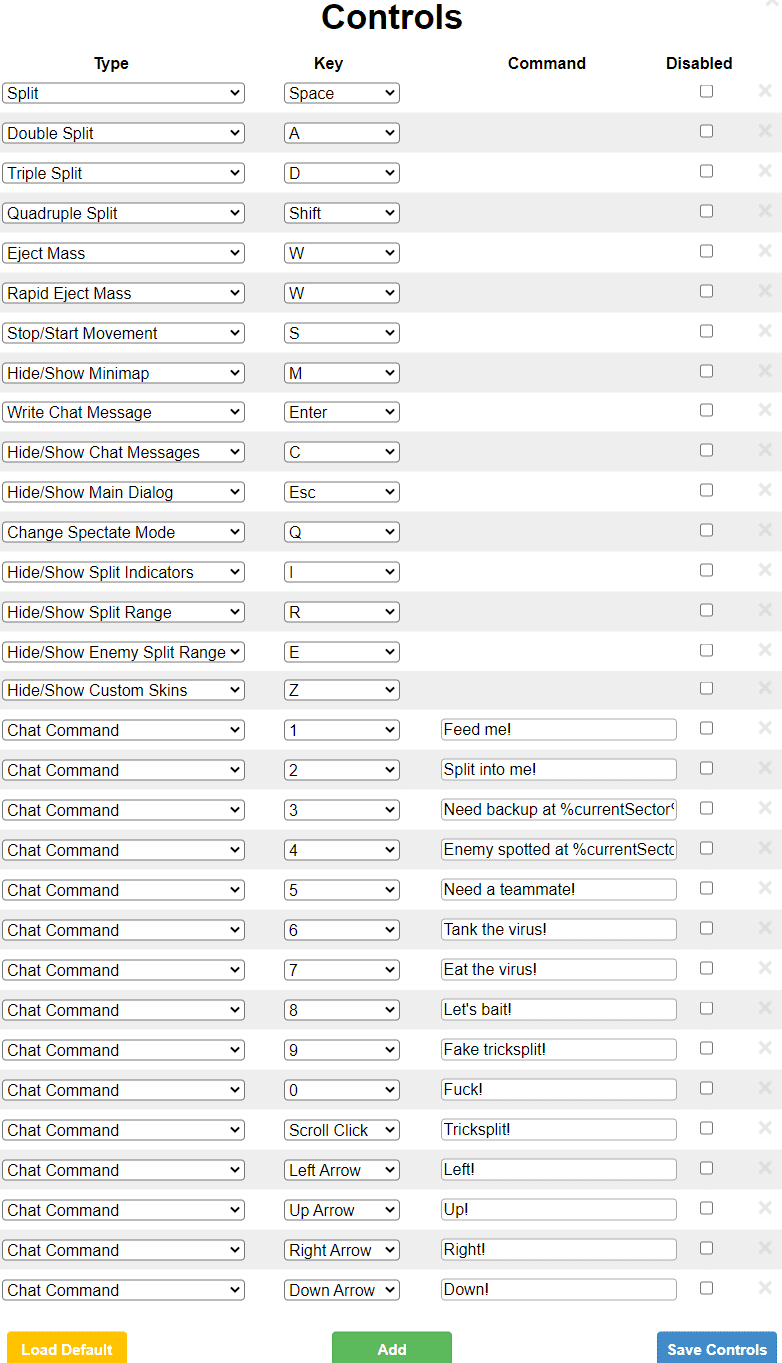
Task: Disable the Double Split control
Action: pos(706,131)
